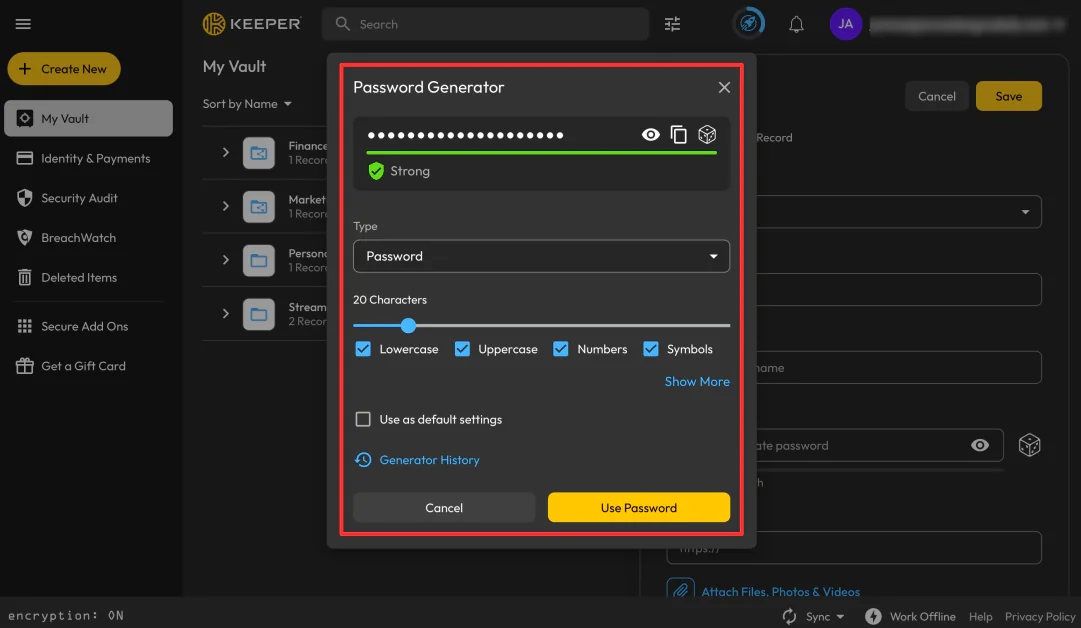Open the Help link

click(980, 616)
